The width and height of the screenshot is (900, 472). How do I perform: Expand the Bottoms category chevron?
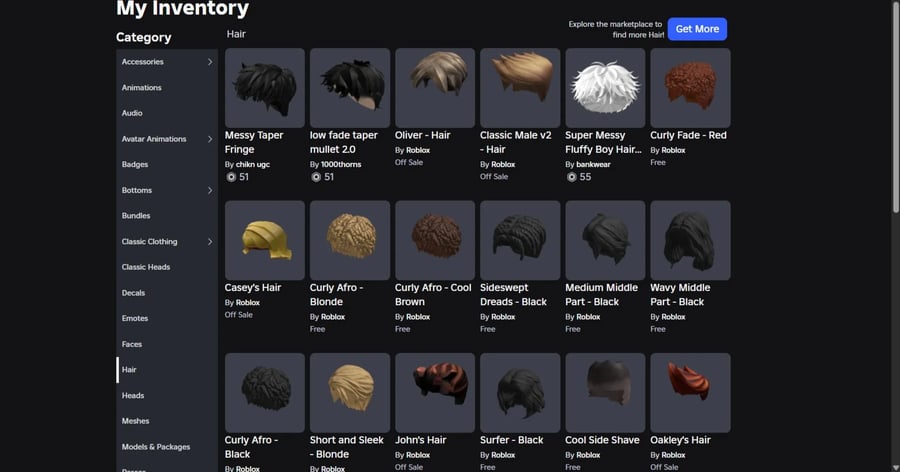tap(210, 190)
